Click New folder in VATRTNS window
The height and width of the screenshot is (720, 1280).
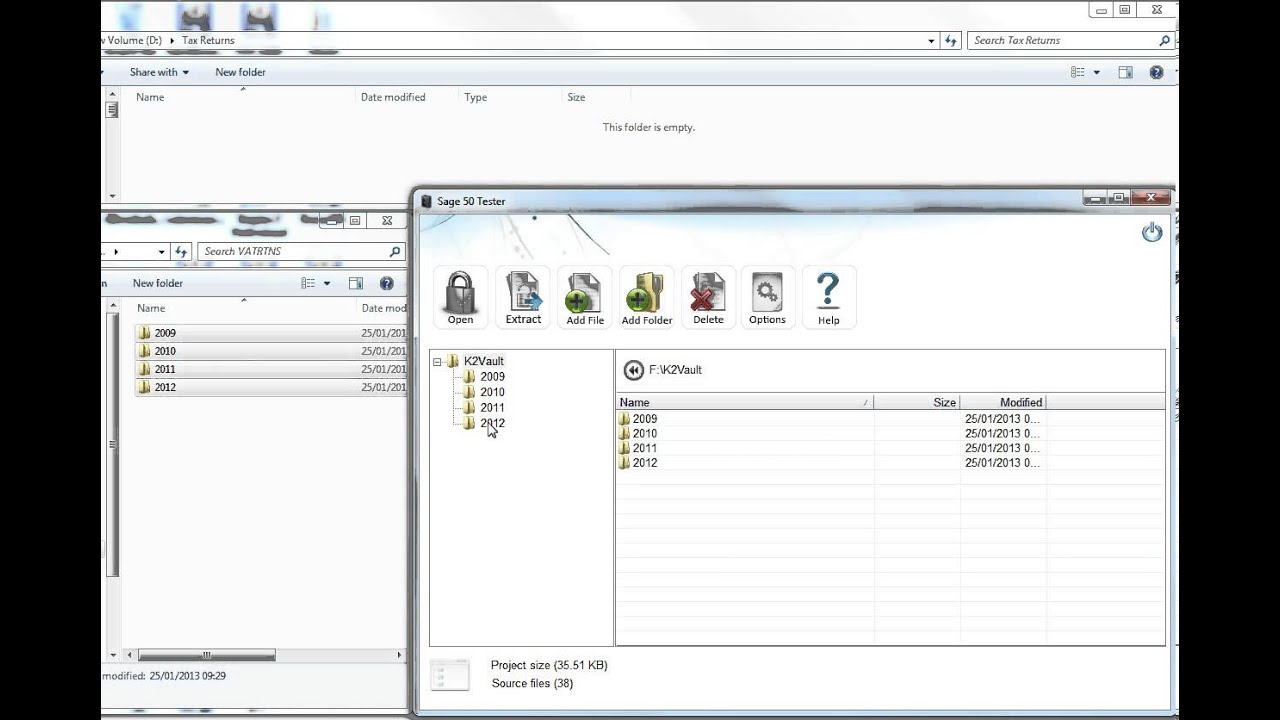coord(158,283)
